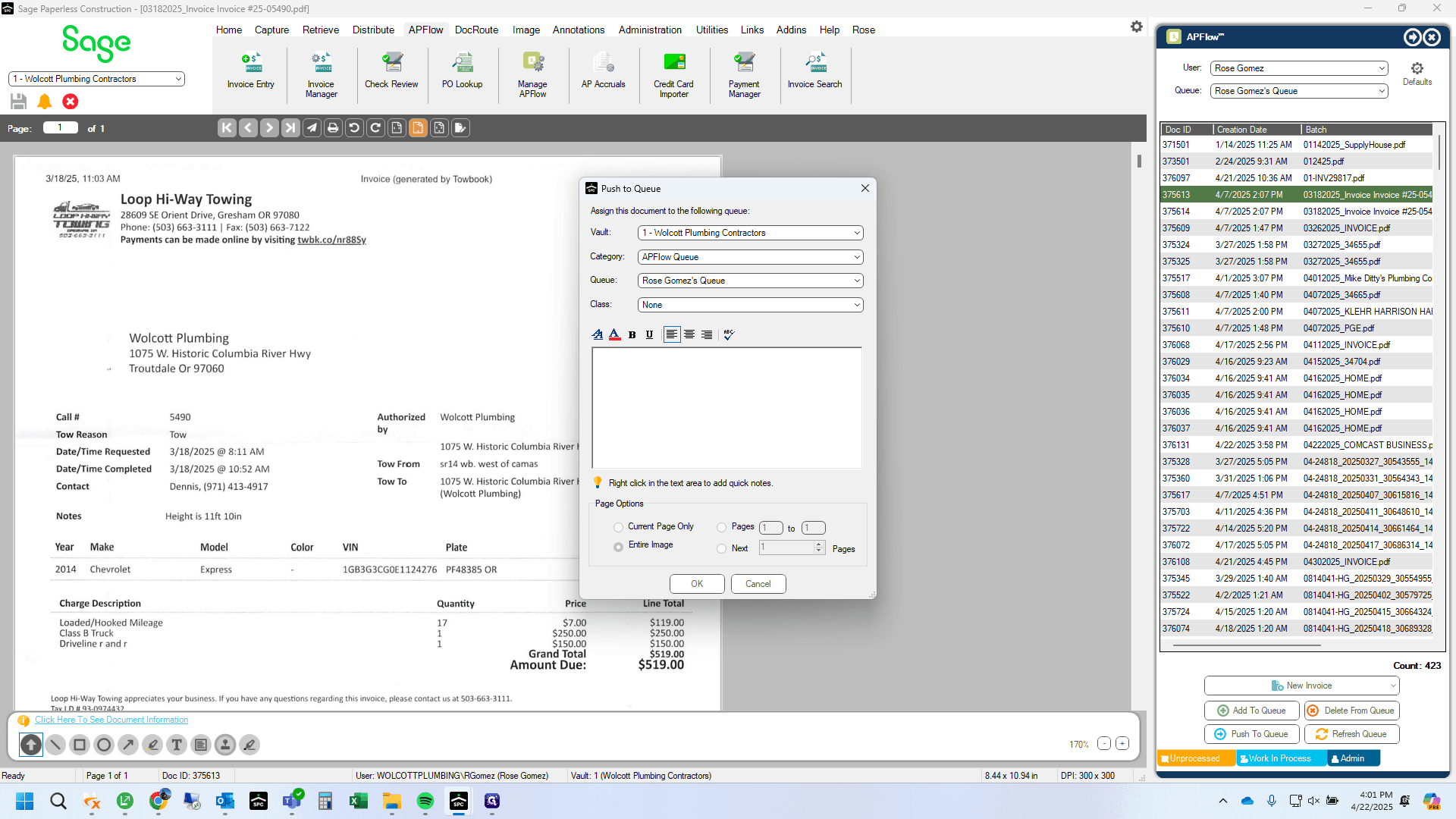Click the Add To Queue button

[1252, 711]
